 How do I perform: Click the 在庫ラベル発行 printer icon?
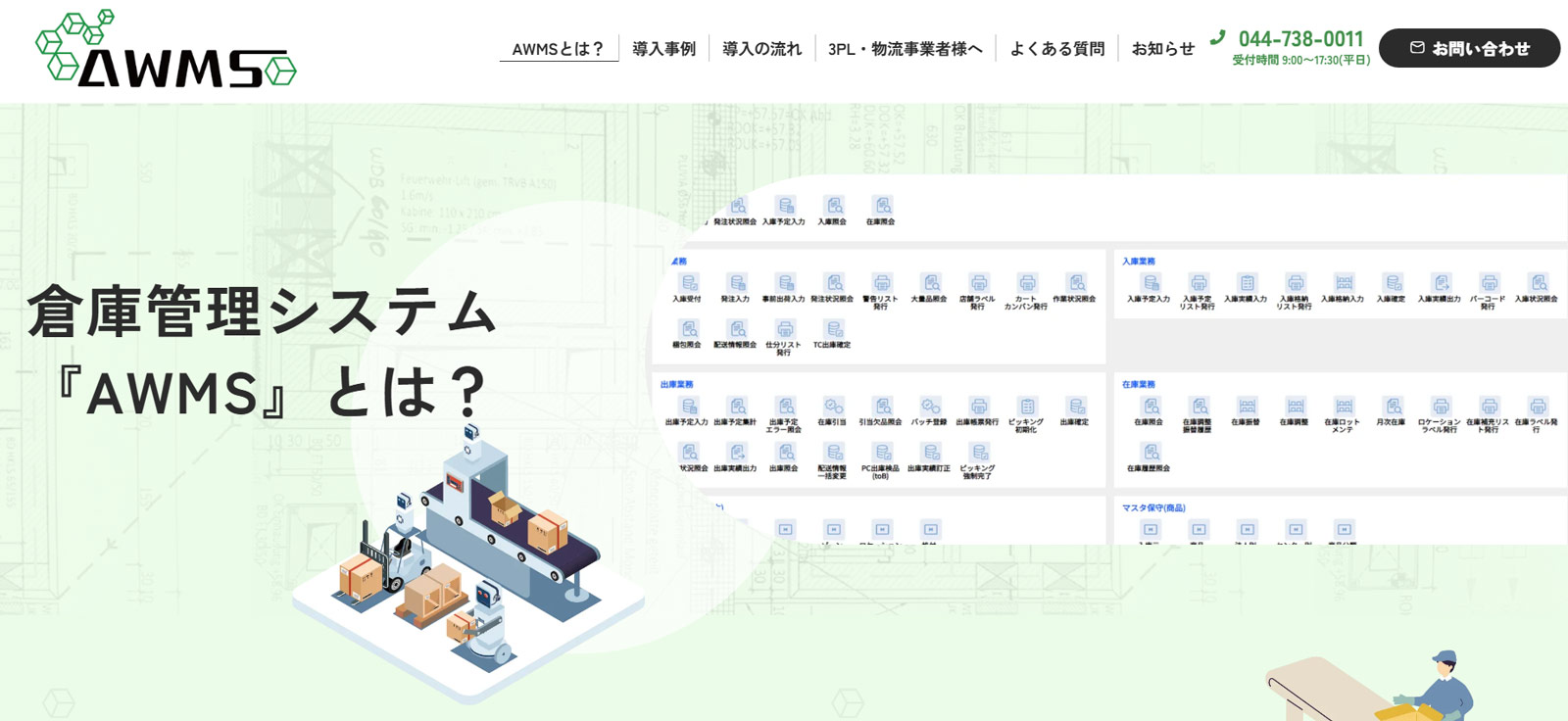click(1539, 406)
